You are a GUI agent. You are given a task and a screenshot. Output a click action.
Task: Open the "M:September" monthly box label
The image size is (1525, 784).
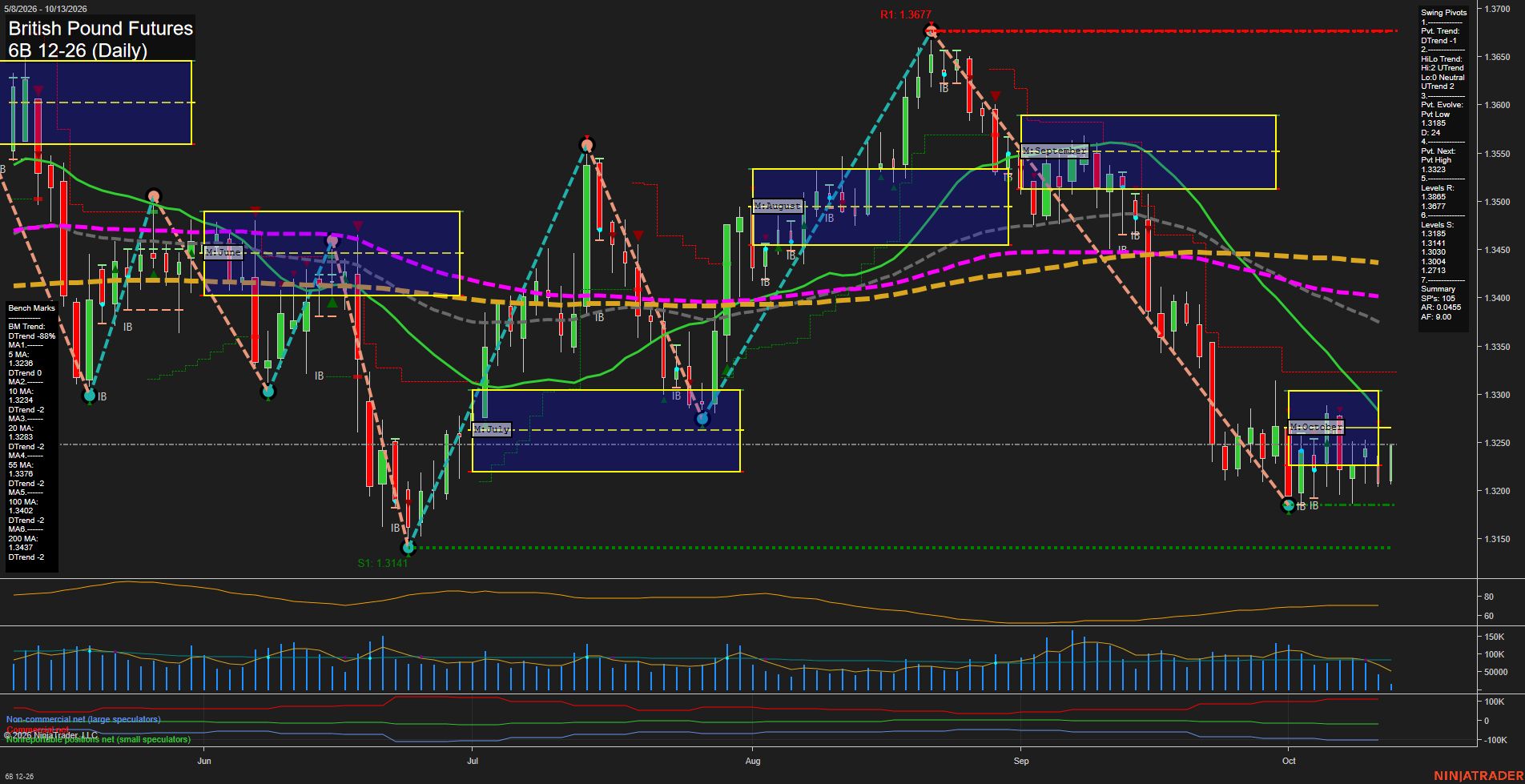point(1054,151)
